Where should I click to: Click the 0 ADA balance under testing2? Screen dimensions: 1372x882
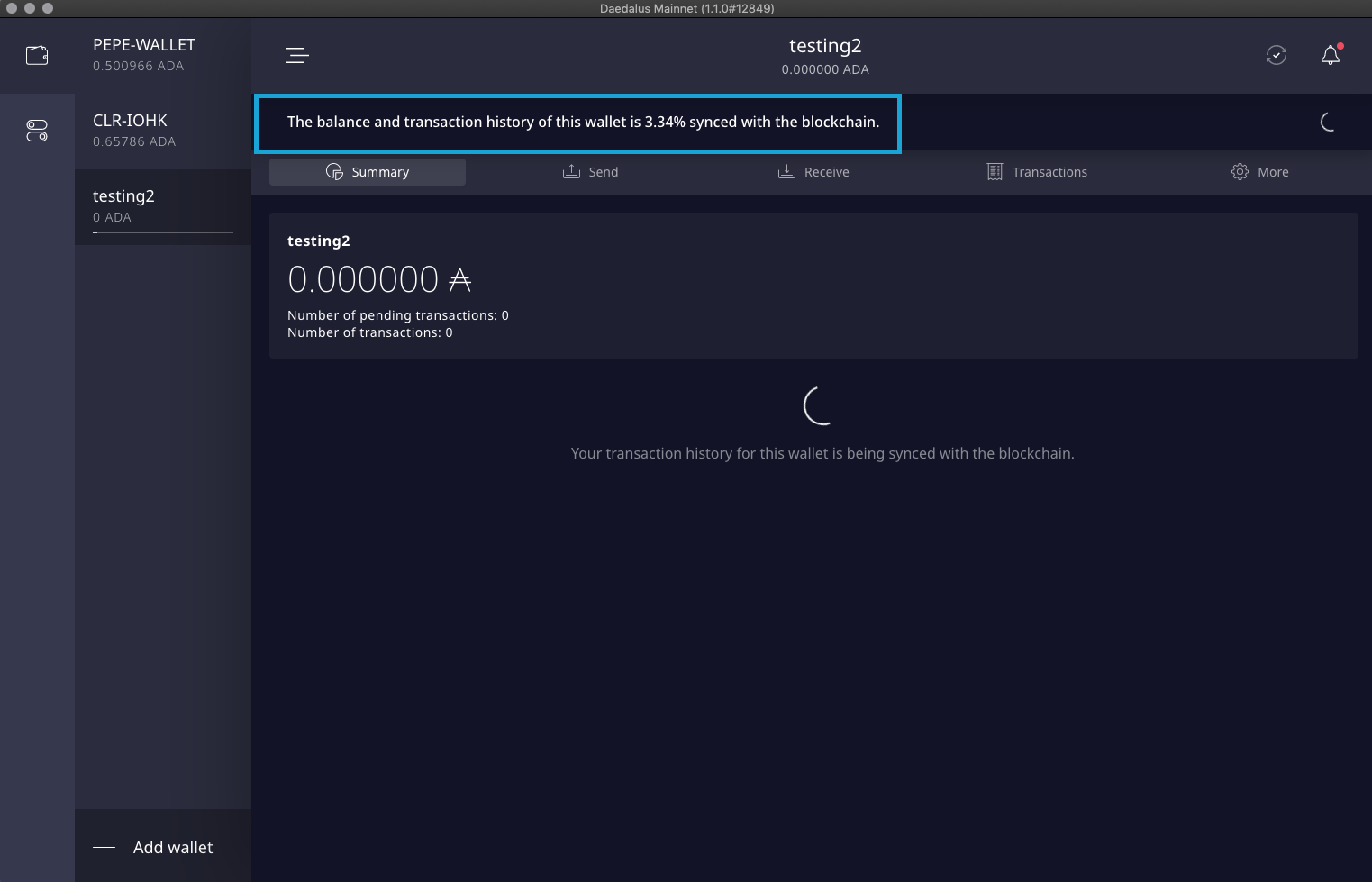[x=112, y=217]
